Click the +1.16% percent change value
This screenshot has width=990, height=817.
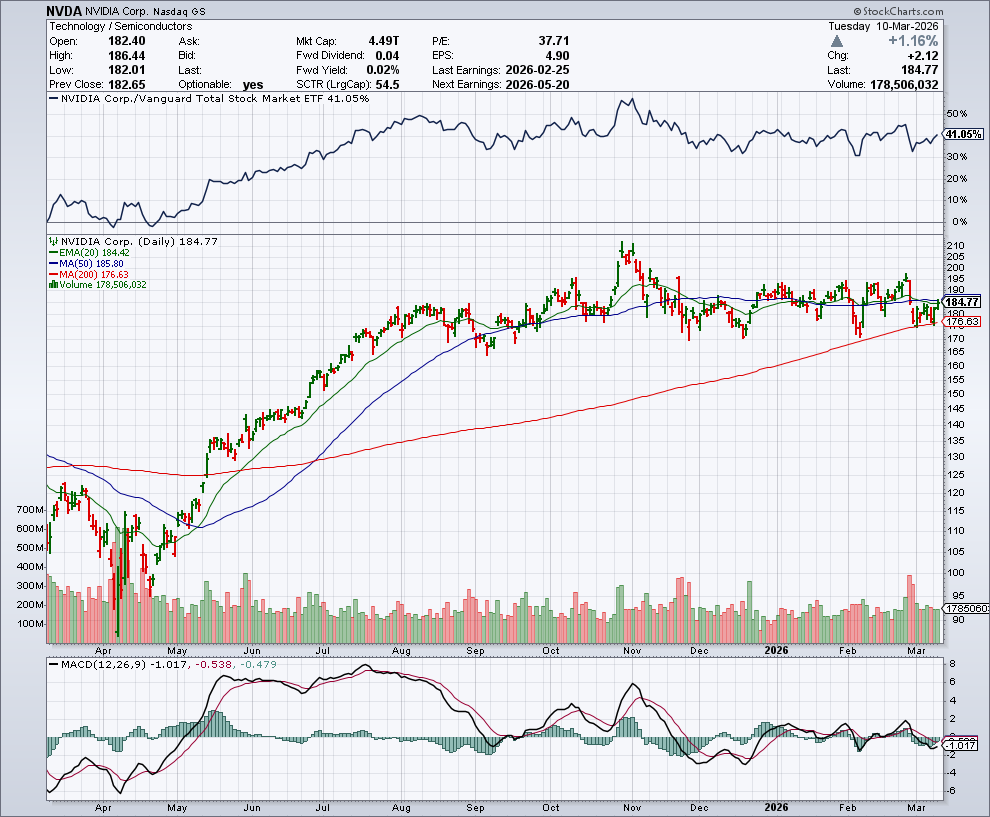pyautogui.click(x=913, y=41)
